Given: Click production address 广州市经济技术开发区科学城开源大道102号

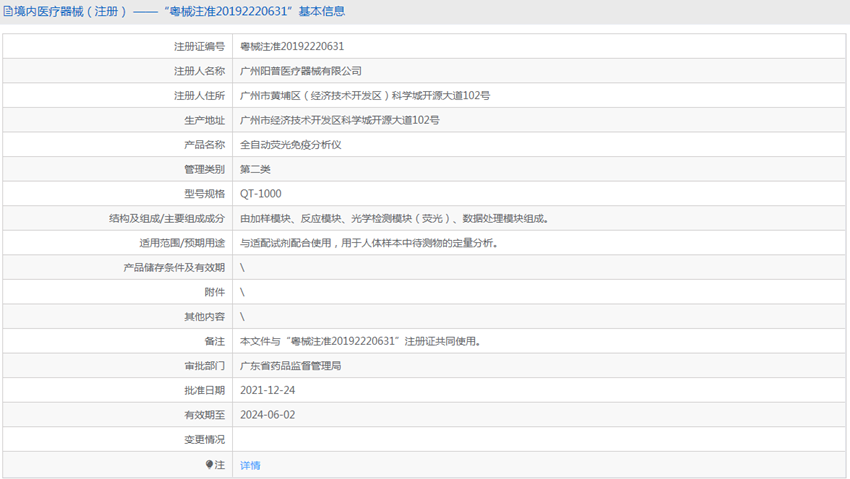Looking at the screenshot, I should pos(339,120).
